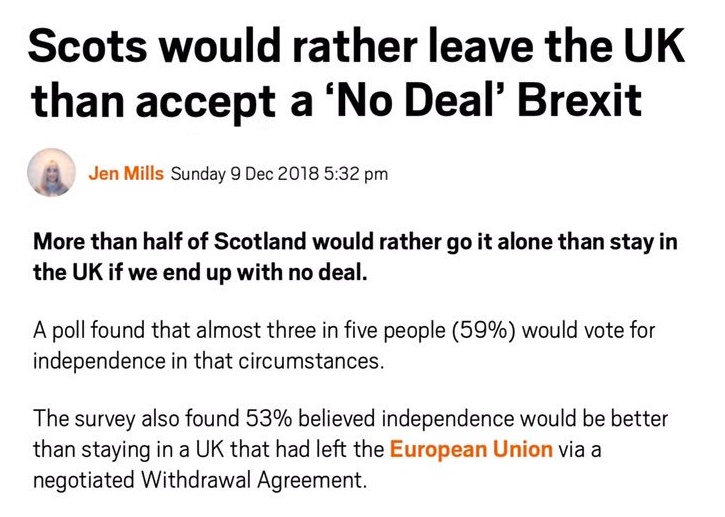Follow the European Union link
Image resolution: width=725 pixels, height=517 pixels.
click(x=471, y=449)
